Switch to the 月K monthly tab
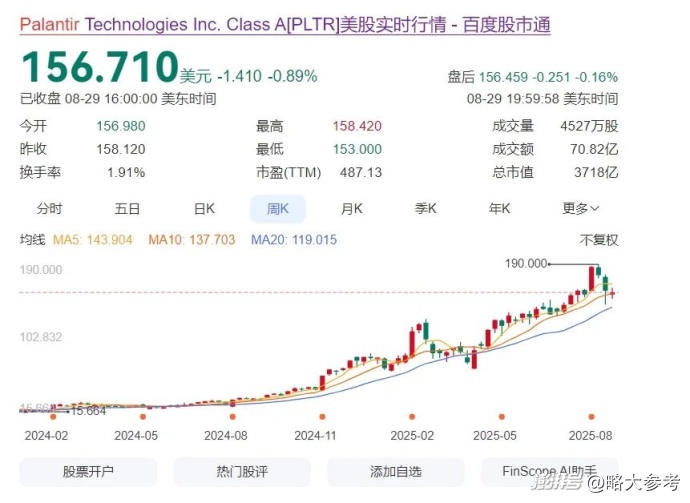This screenshot has height=503, width=690. click(x=351, y=208)
